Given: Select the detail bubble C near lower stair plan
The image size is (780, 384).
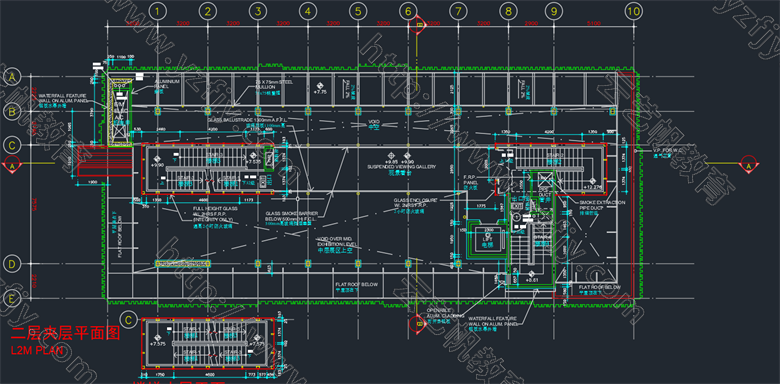Looking at the screenshot, I should [x=129, y=320].
